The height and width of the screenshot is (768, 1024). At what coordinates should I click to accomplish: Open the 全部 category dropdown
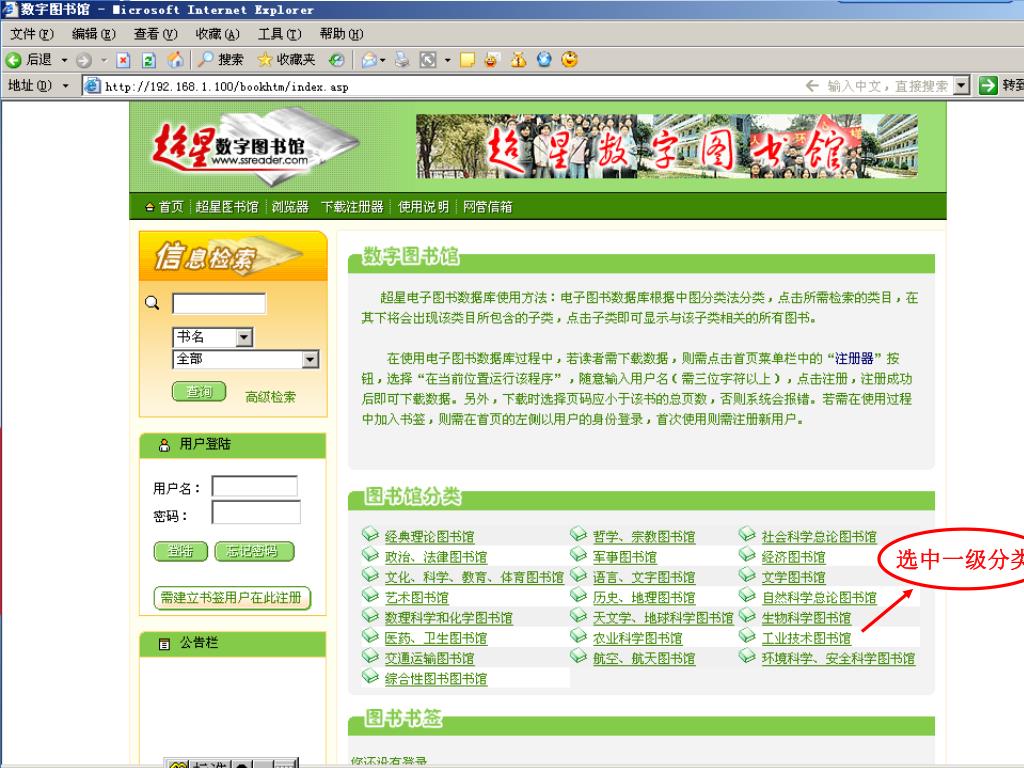tap(310, 359)
